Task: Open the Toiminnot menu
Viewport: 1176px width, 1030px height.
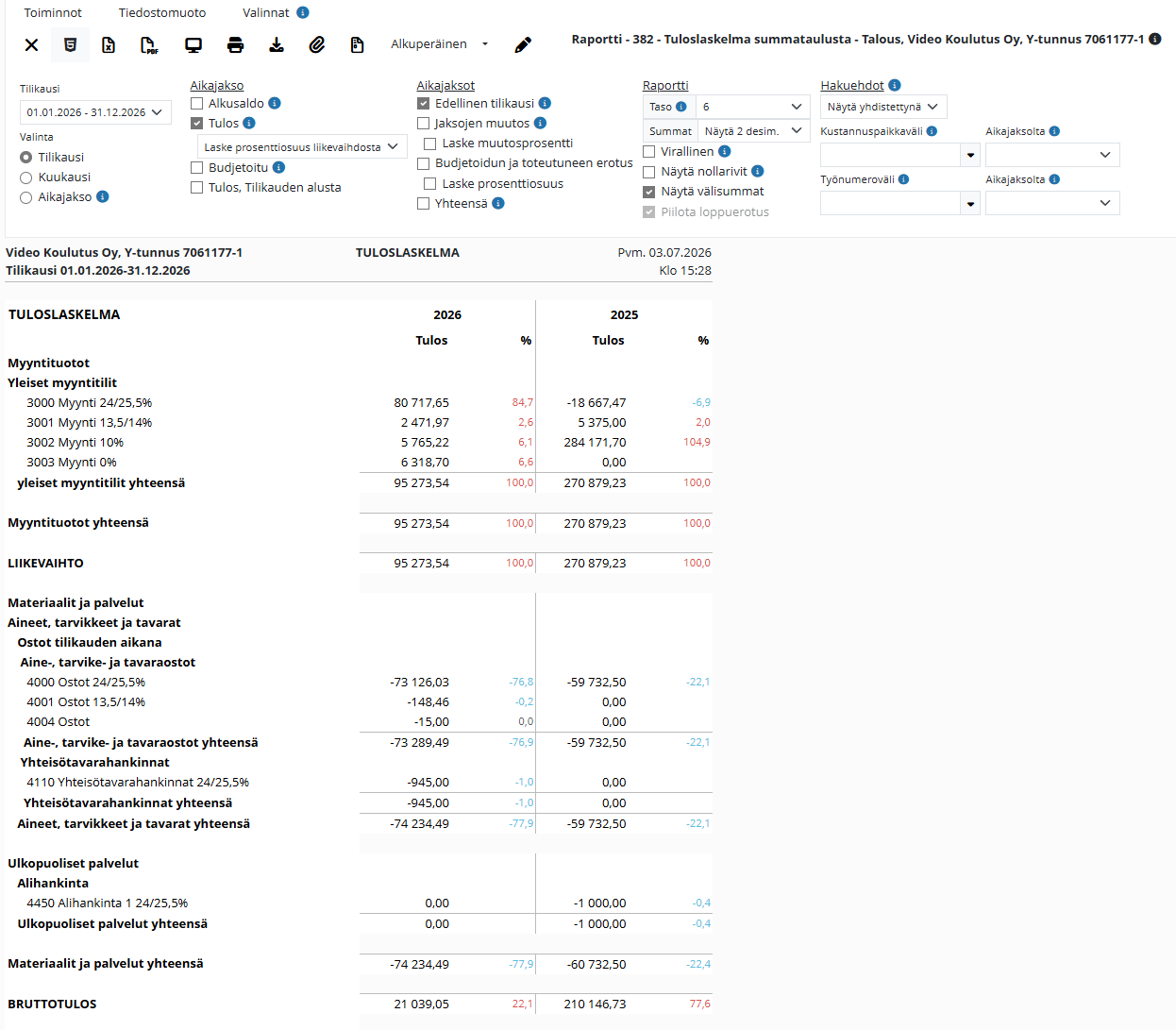Action: tap(53, 12)
